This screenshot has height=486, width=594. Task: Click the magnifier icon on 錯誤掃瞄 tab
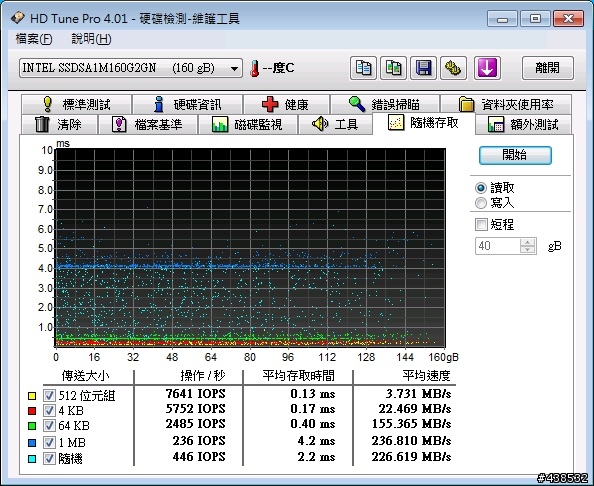[x=357, y=104]
